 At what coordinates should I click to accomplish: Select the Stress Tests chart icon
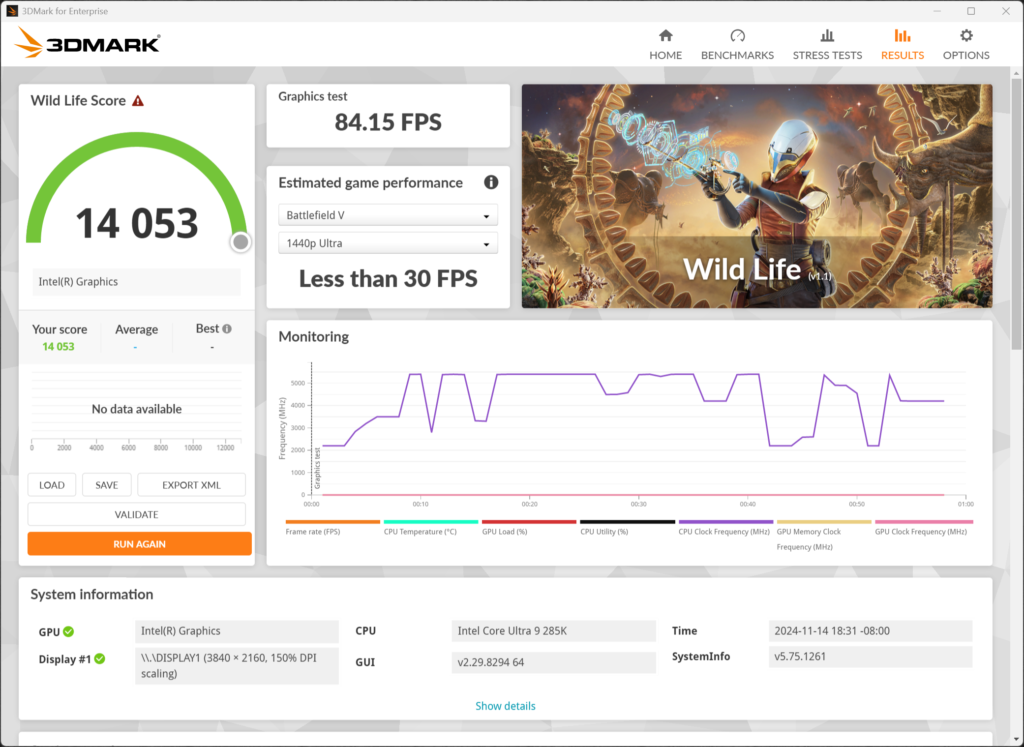pos(827,44)
